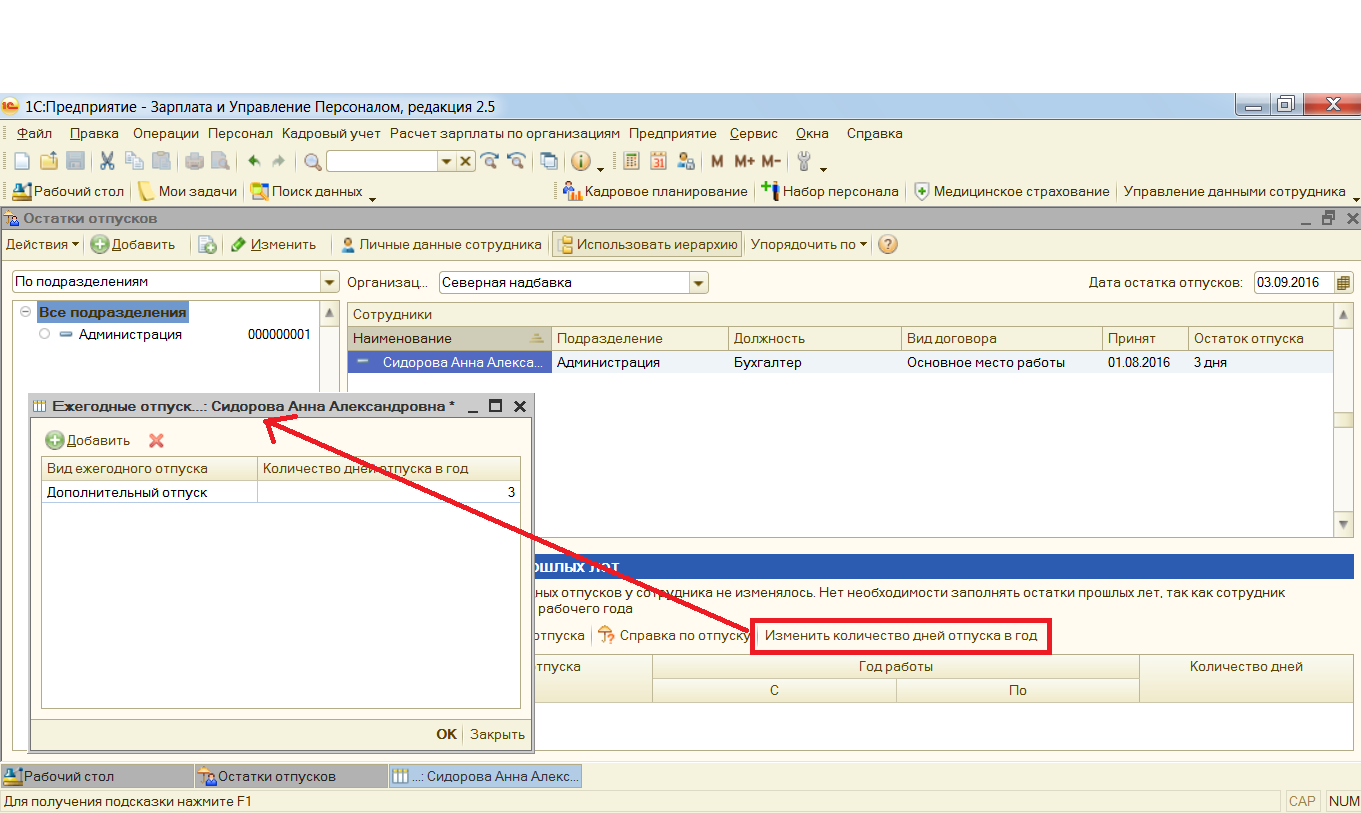Click the Copy icon in main toolbar
1361x813 pixels.
134,161
